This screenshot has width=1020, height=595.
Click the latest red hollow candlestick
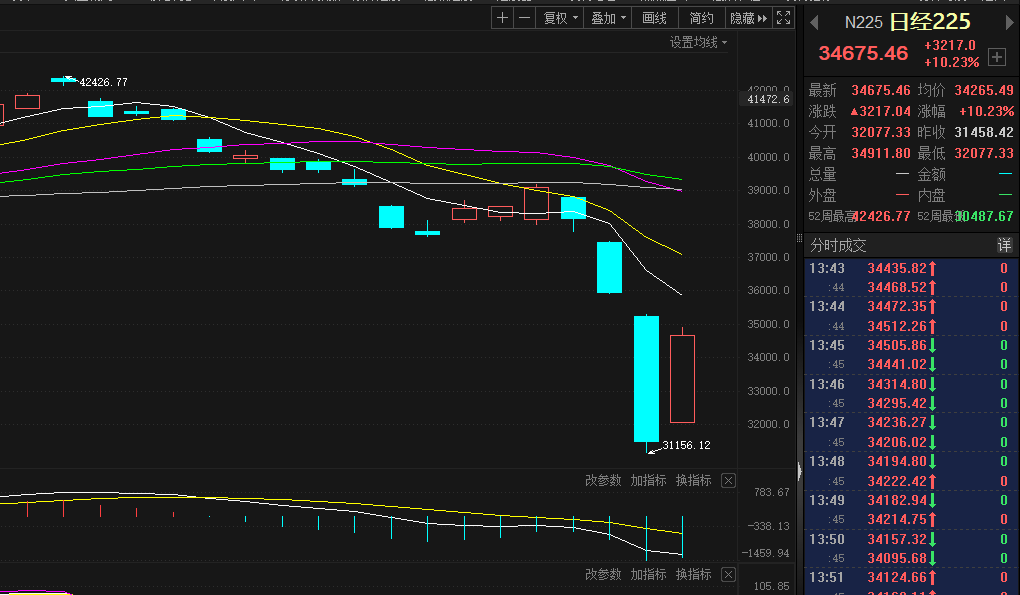coord(682,379)
